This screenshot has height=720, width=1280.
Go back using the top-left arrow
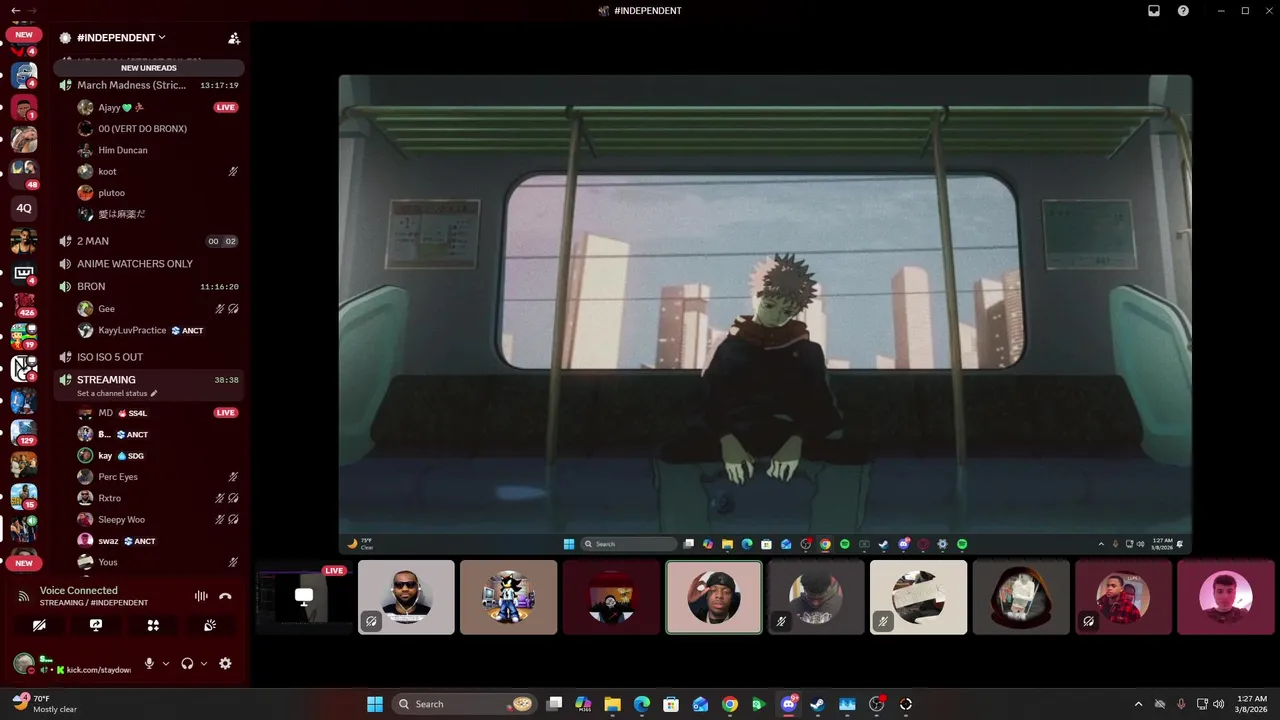[x=15, y=10]
